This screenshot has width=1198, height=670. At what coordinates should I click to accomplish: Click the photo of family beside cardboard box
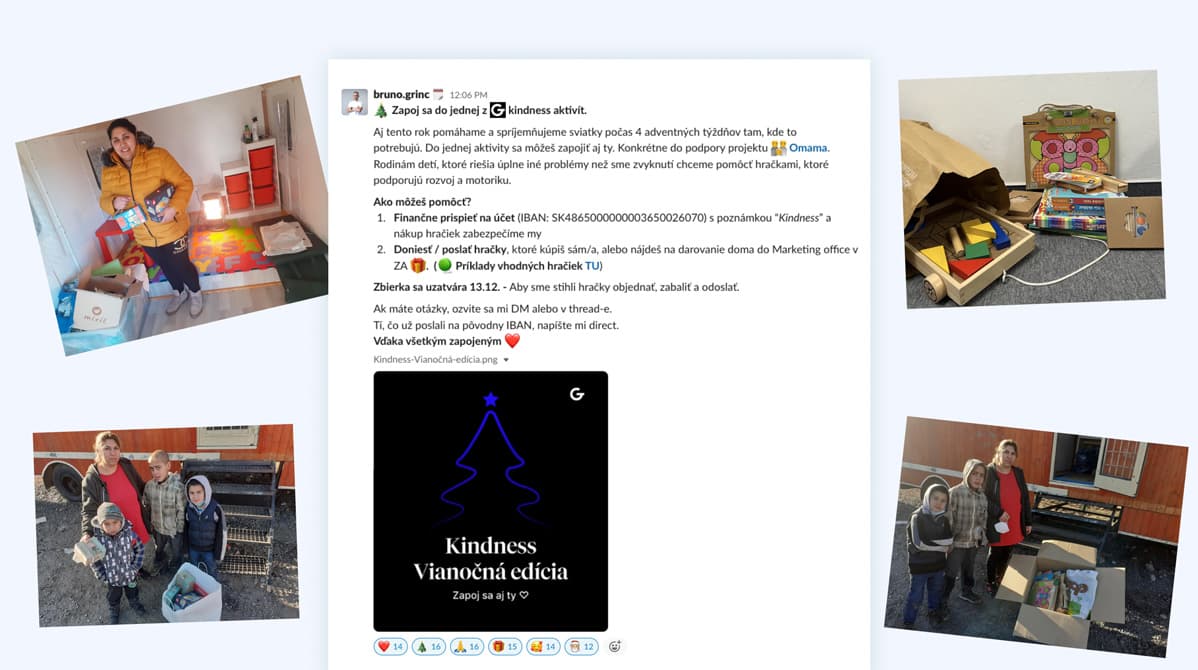point(1034,536)
